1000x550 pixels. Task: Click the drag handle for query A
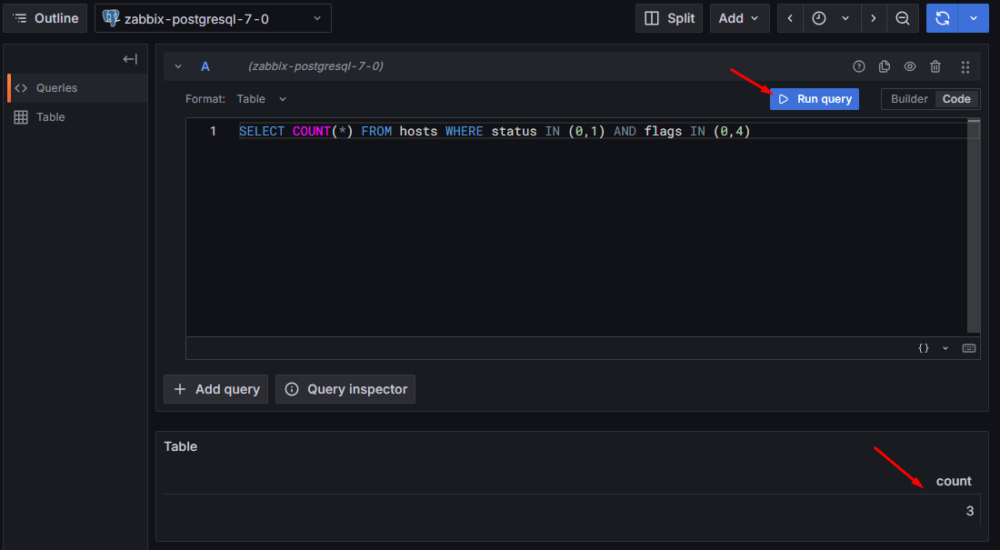coord(965,67)
